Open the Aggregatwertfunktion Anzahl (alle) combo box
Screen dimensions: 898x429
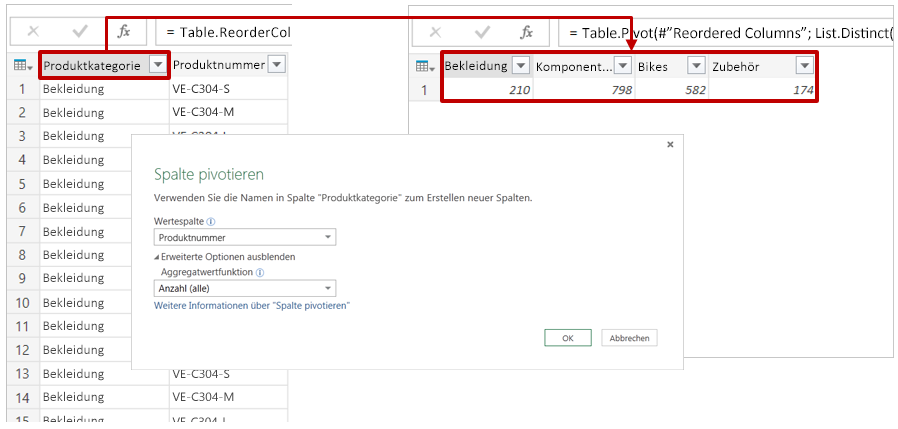pos(245,288)
